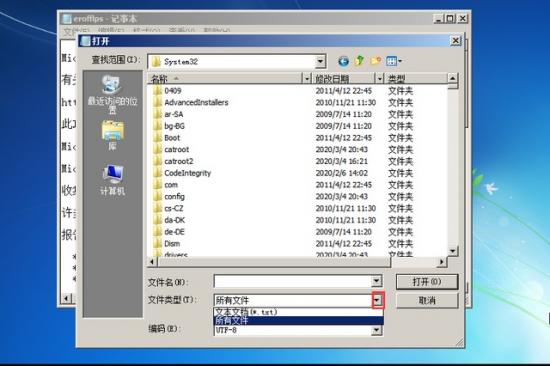
Task: Select the de-DE folder icon
Action: click(157, 232)
